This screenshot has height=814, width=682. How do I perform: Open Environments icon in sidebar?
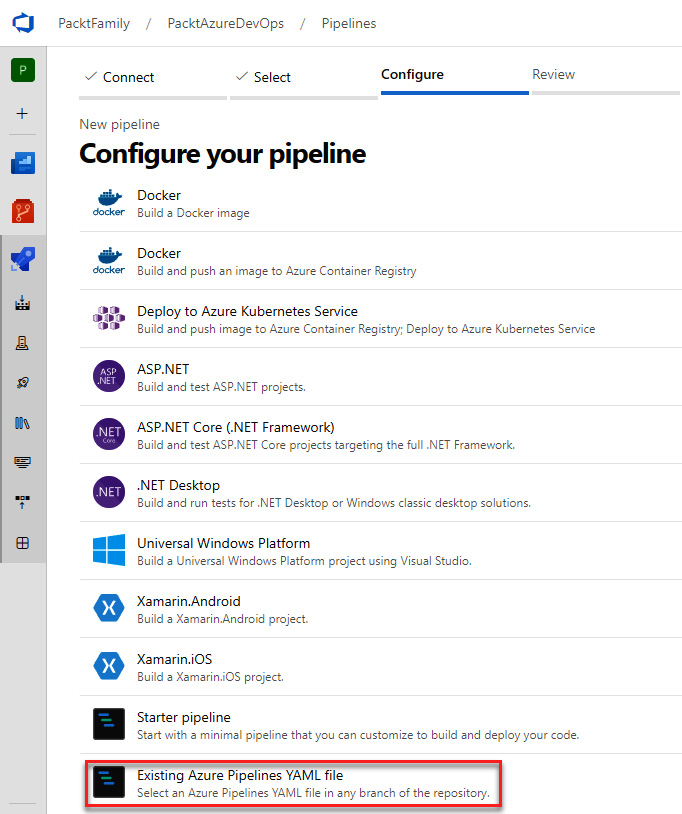(22, 343)
